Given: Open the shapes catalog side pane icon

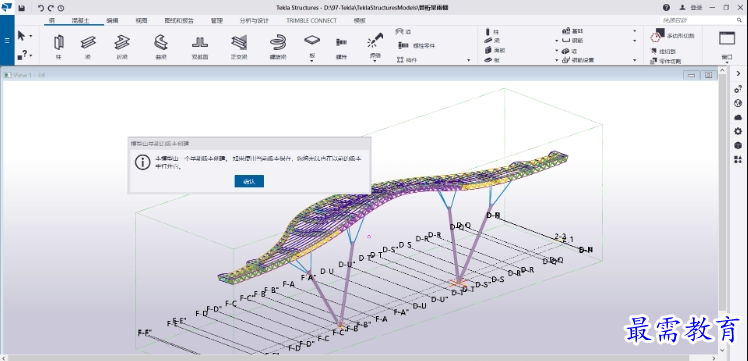Looking at the screenshot, I should pos(738,160).
